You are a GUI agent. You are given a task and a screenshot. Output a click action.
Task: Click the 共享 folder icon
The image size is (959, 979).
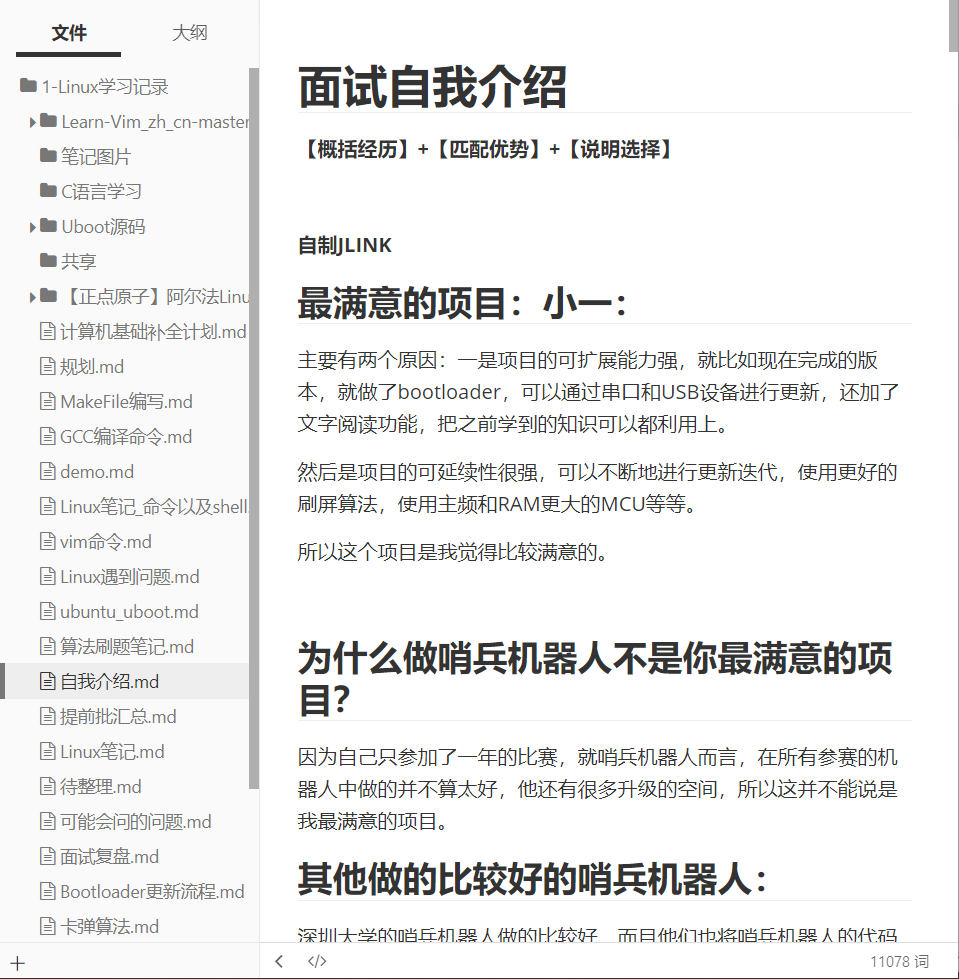tap(48, 260)
